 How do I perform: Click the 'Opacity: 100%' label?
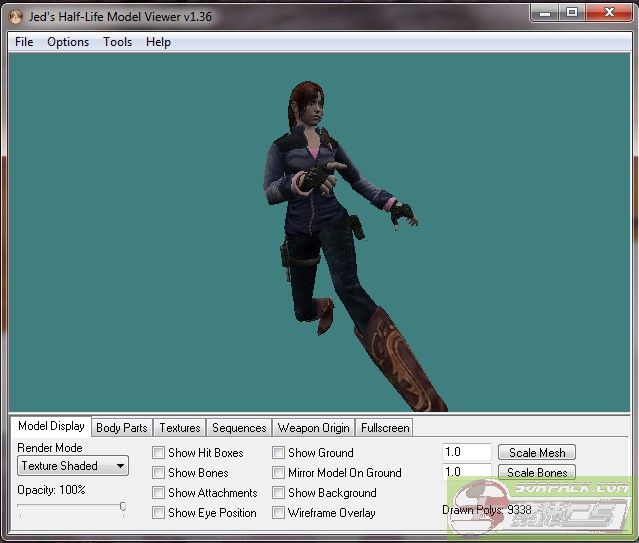click(x=51, y=490)
